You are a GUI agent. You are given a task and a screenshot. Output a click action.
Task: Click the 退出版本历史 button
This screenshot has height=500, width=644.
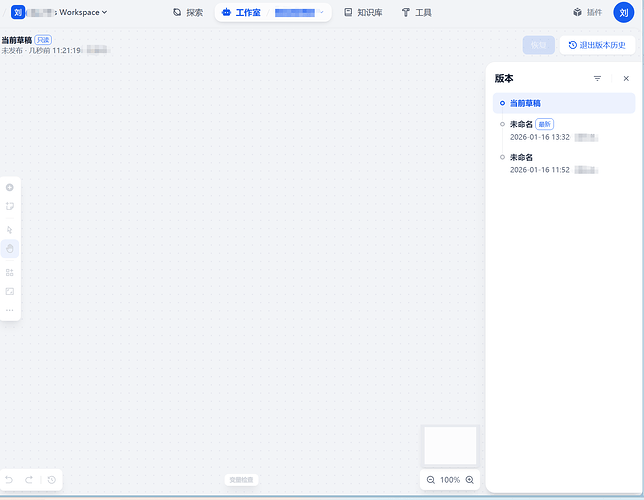coord(597,45)
